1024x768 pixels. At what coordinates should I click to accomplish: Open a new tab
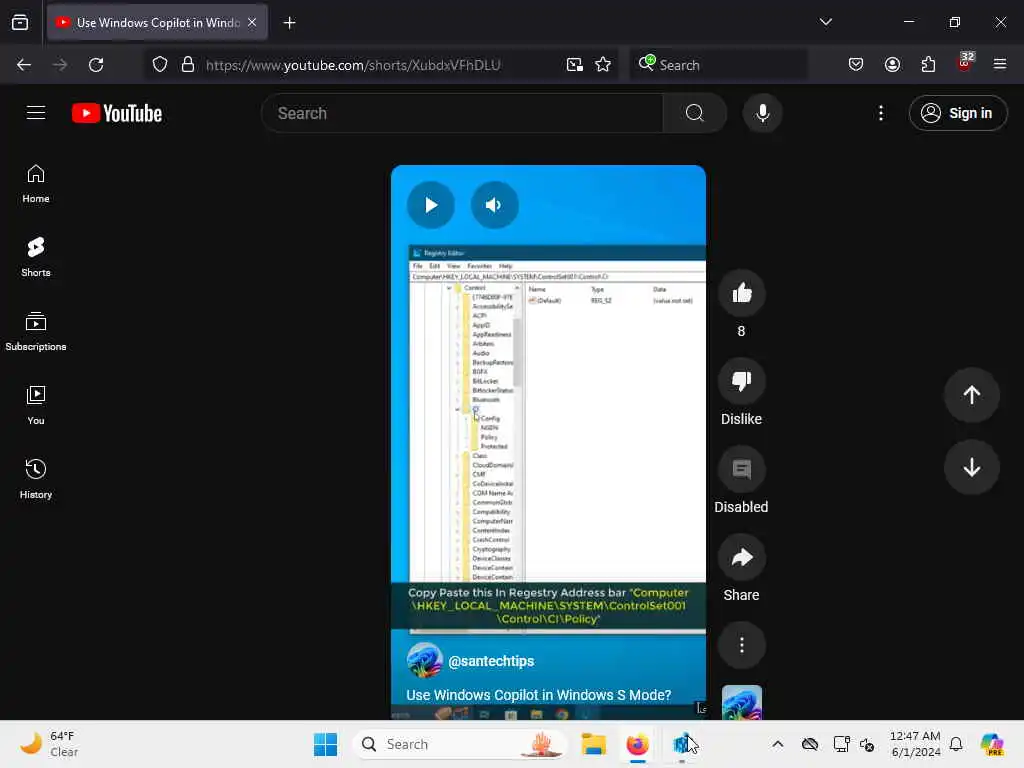[x=289, y=23]
